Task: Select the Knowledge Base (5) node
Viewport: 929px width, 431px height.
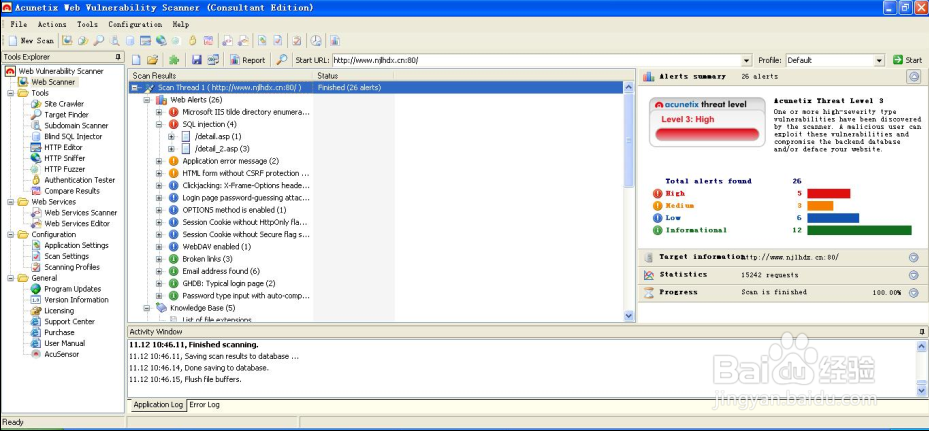Action: click(203, 308)
